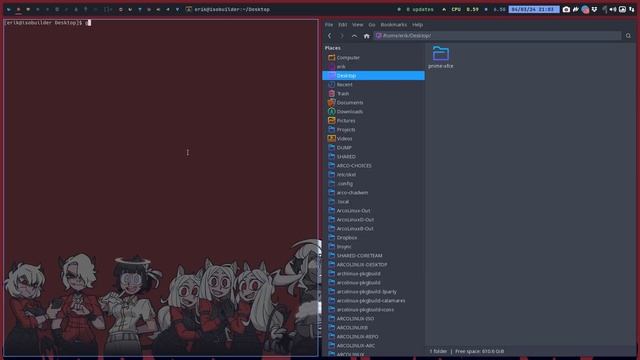Click the screenshot camera icon in the tray
The width and height of the screenshot is (640, 360).
click(x=566, y=9)
